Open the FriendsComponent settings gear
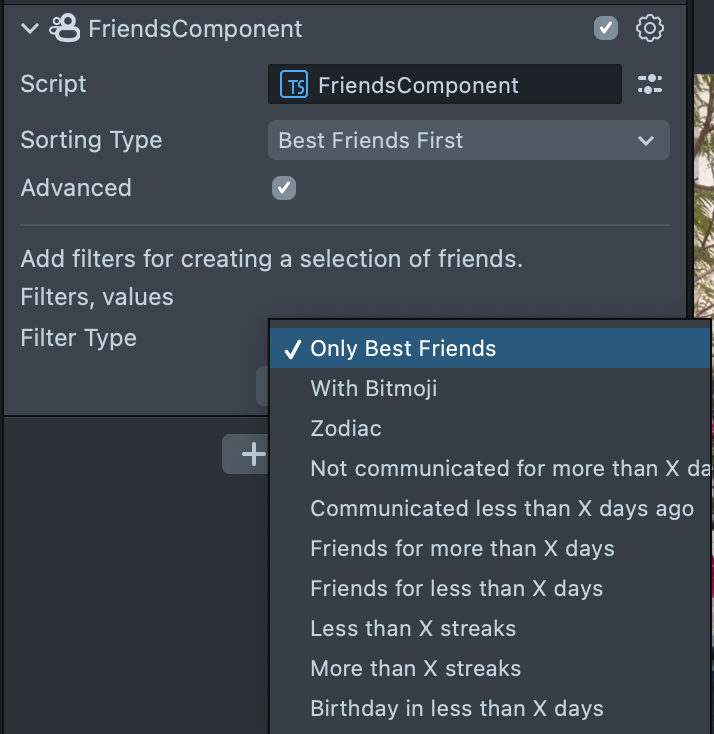This screenshot has height=734, width=714. [x=650, y=28]
